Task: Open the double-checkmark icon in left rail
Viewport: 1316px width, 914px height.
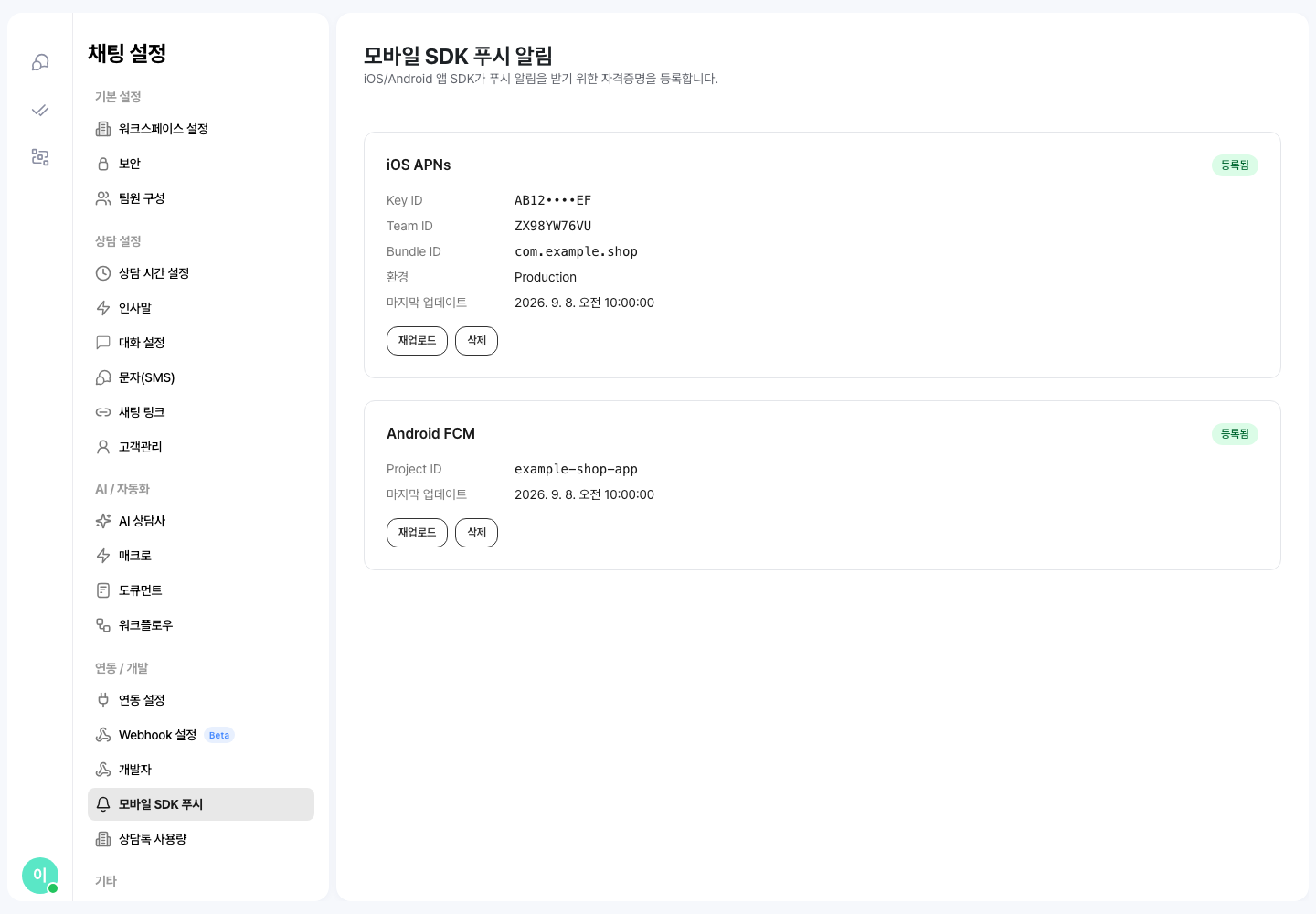Action: tap(40, 110)
